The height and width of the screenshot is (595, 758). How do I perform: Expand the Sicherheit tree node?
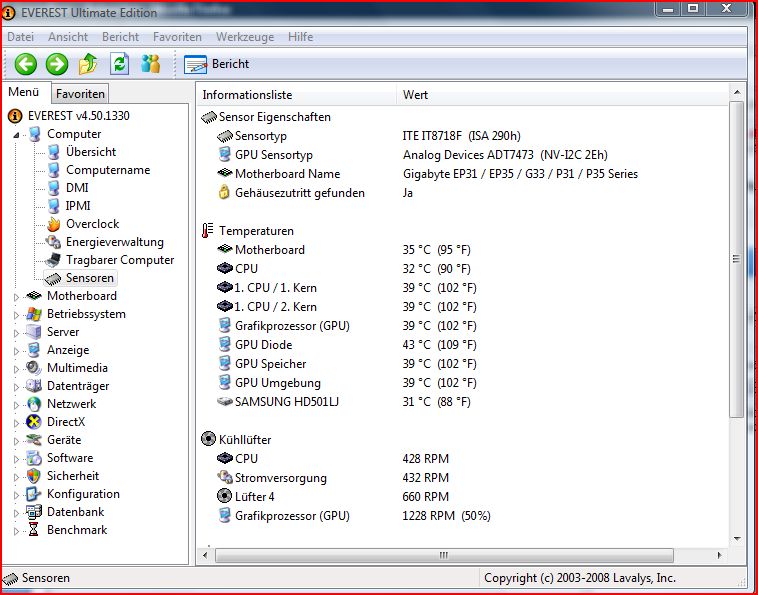point(16,477)
